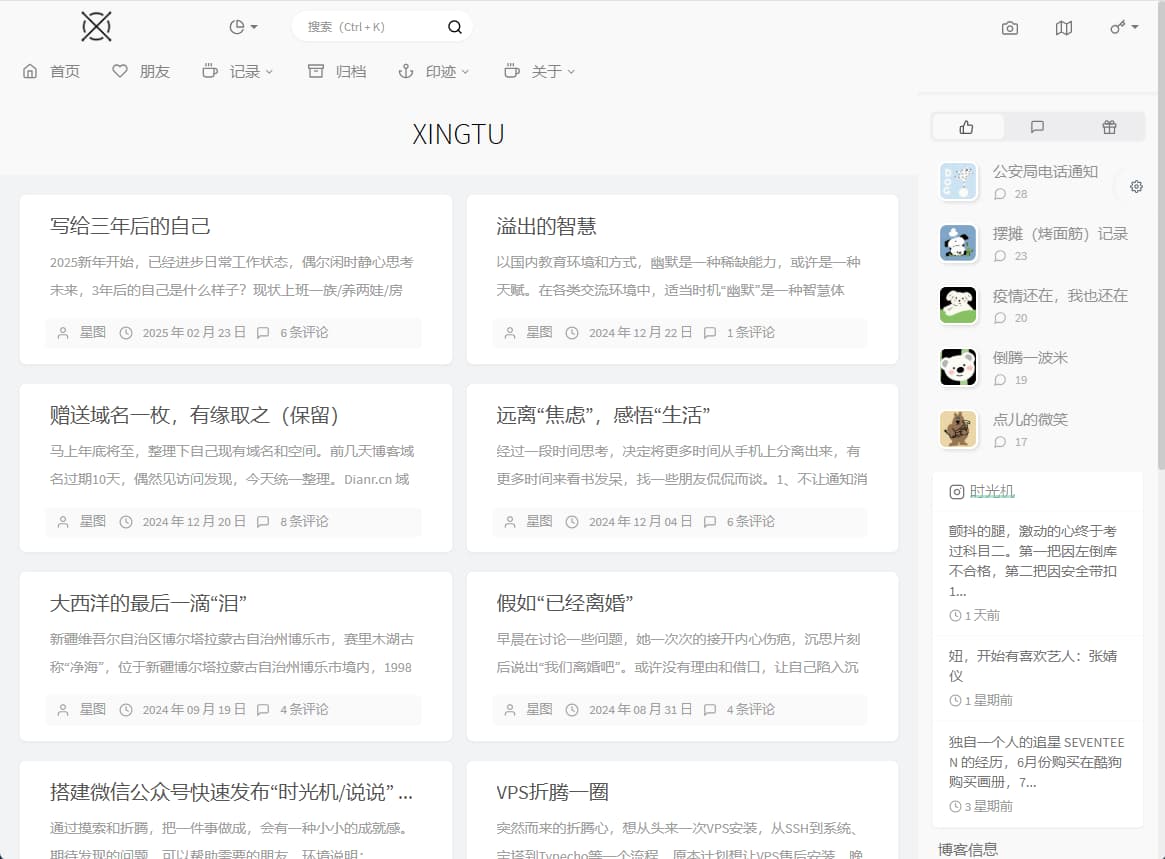Click the map icon at top right
The height and width of the screenshot is (859, 1165).
tap(1063, 28)
